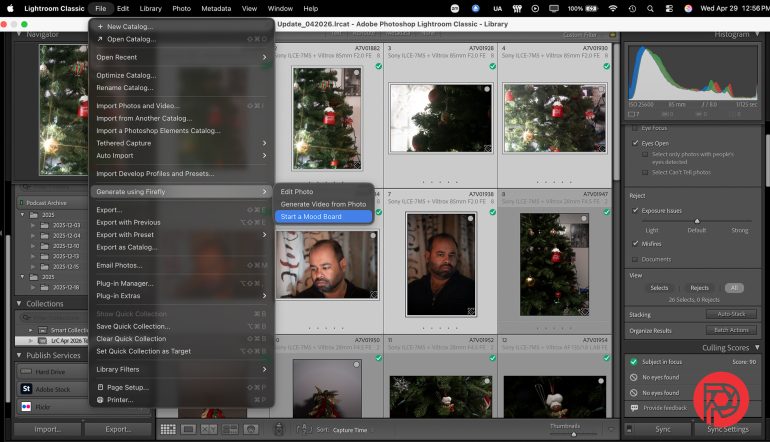Image resolution: width=770 pixels, height=442 pixels.
Task: Click the 2025-12-03 folder icon
Action: pos(44,225)
